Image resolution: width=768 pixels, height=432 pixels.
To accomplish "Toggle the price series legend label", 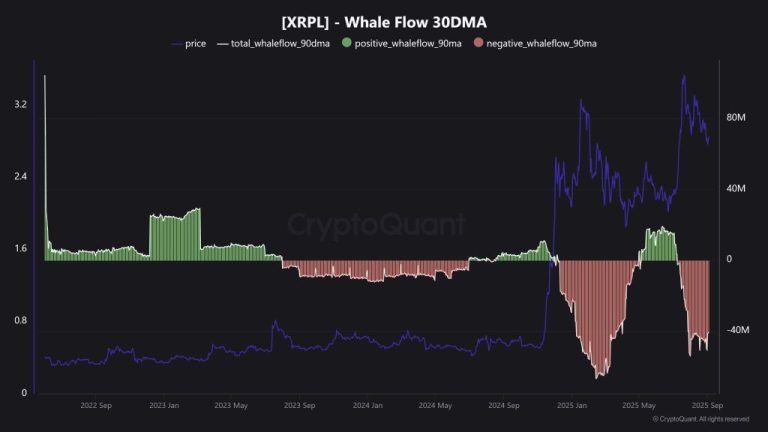I will pyautogui.click(x=195, y=44).
